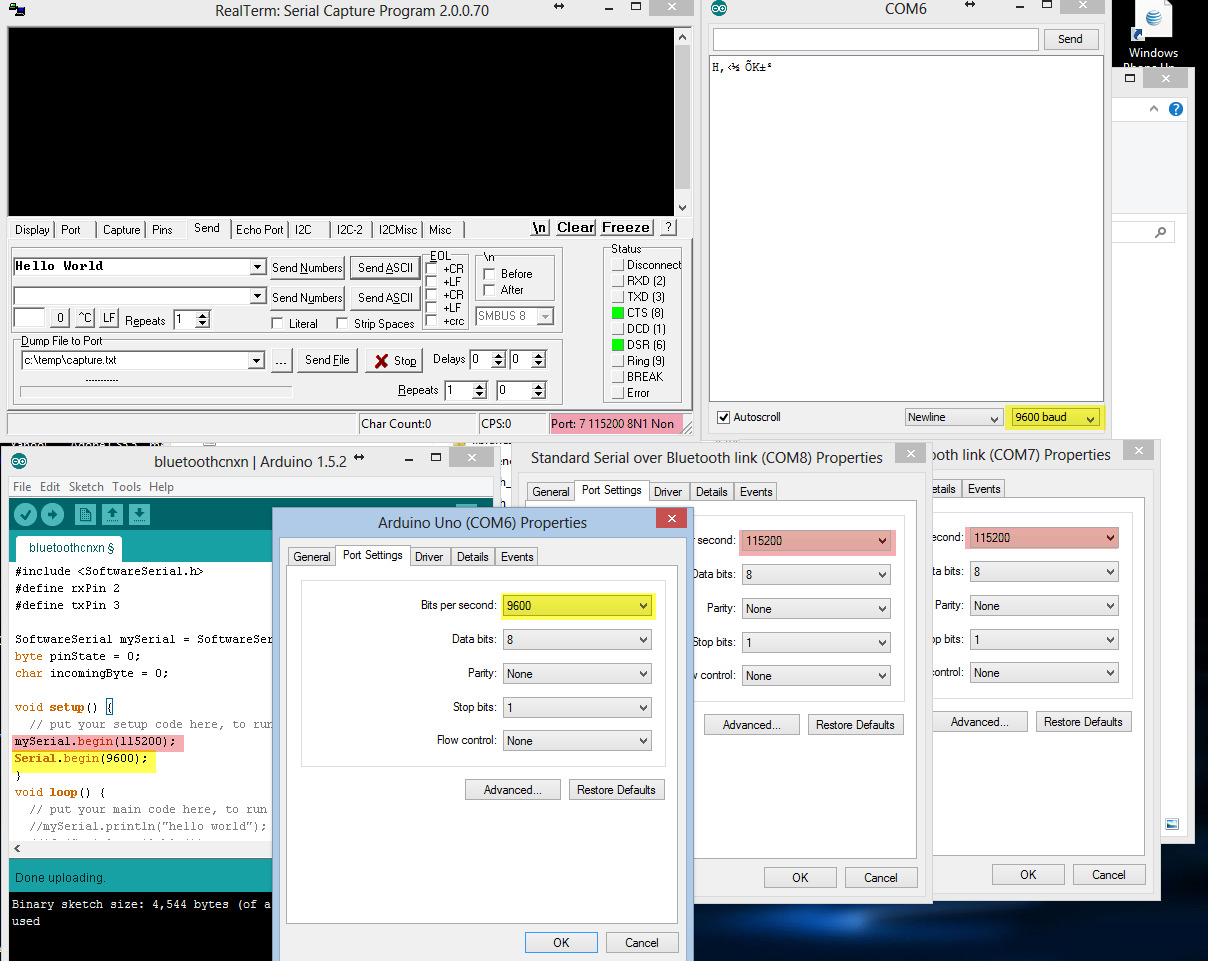
Task: Select the General tab in COM8 Properties
Action: tap(551, 492)
